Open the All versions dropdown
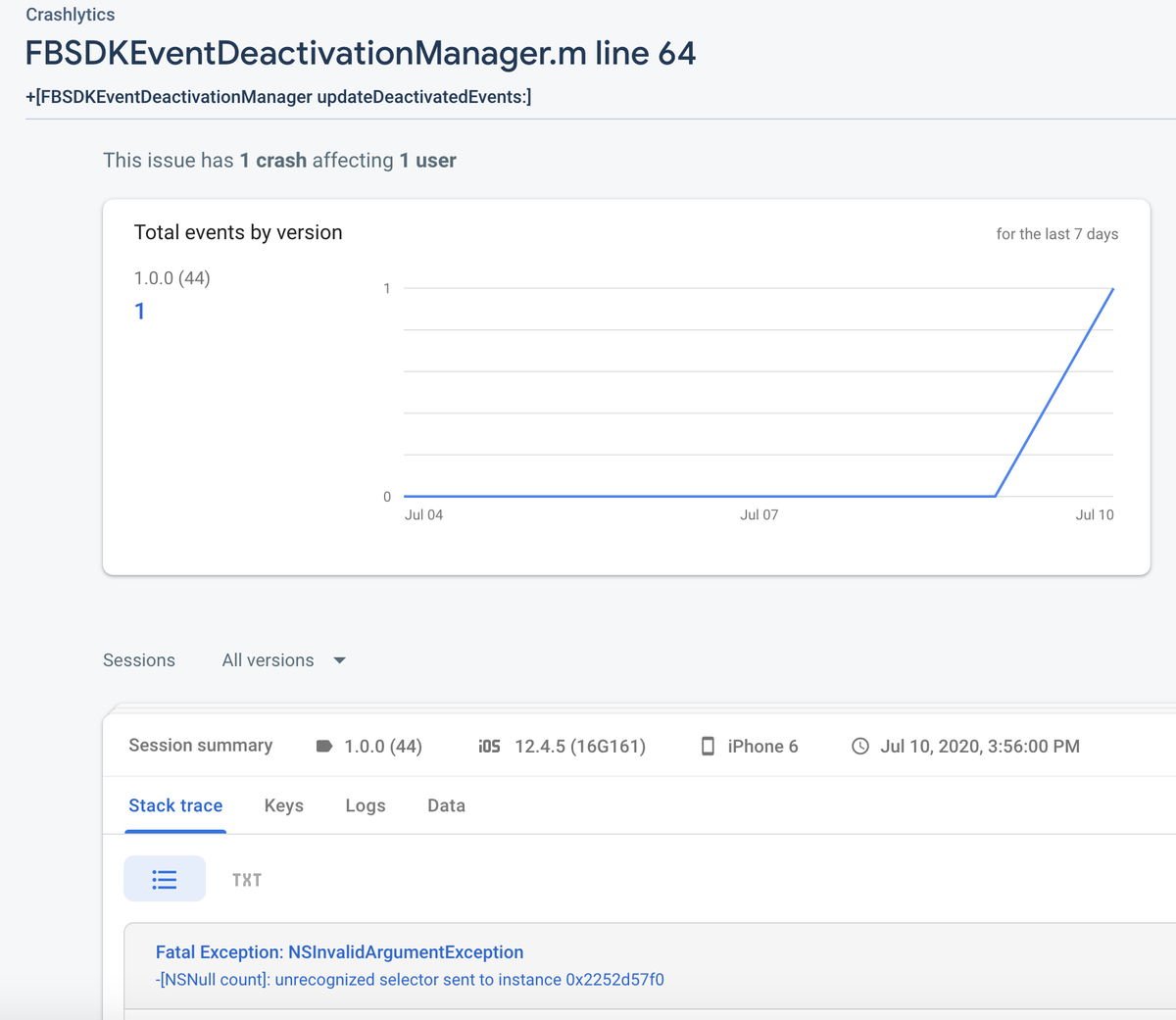This screenshot has width=1176, height=1020. [283, 659]
